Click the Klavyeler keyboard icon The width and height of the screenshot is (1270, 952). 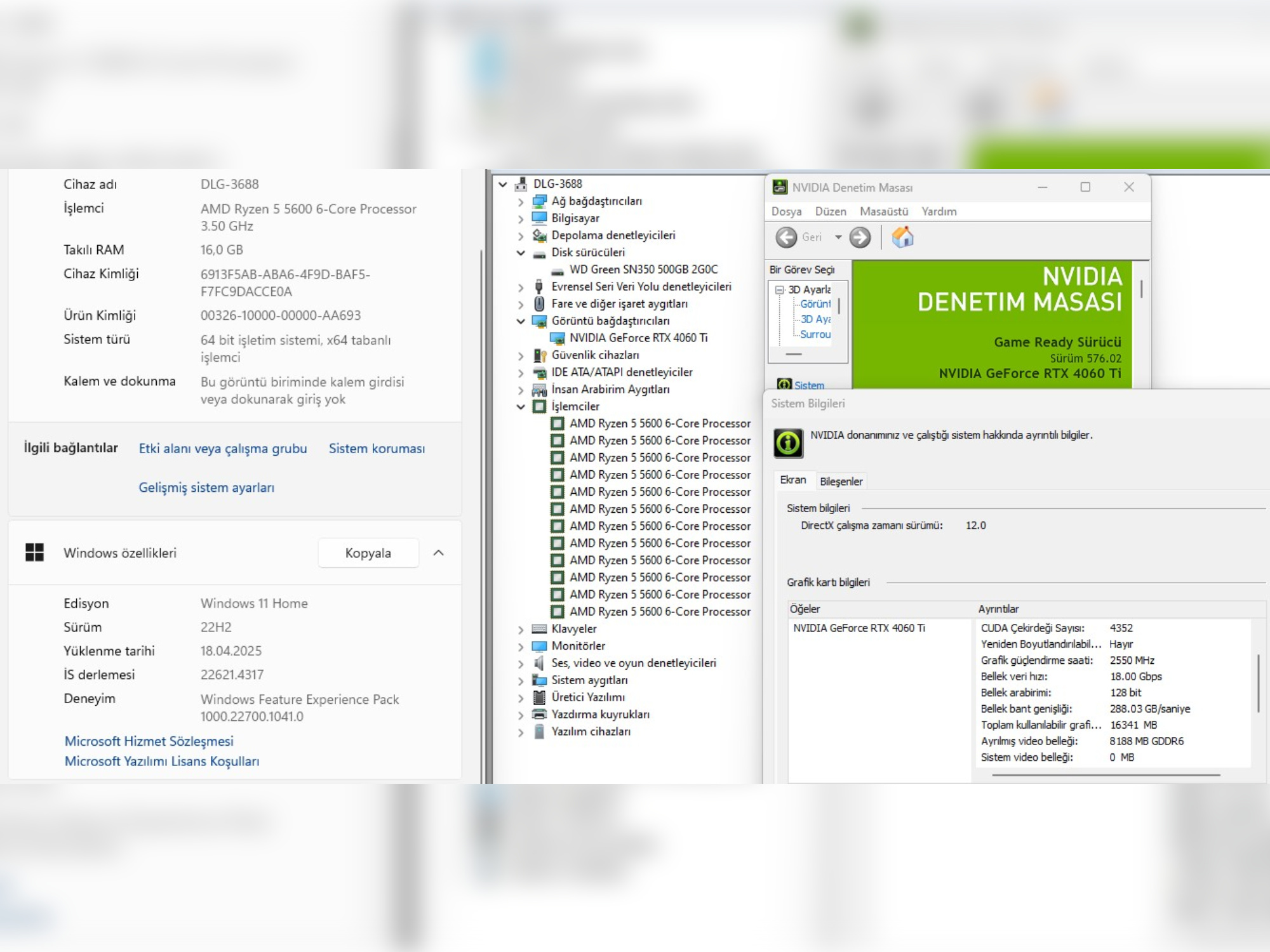(x=539, y=629)
